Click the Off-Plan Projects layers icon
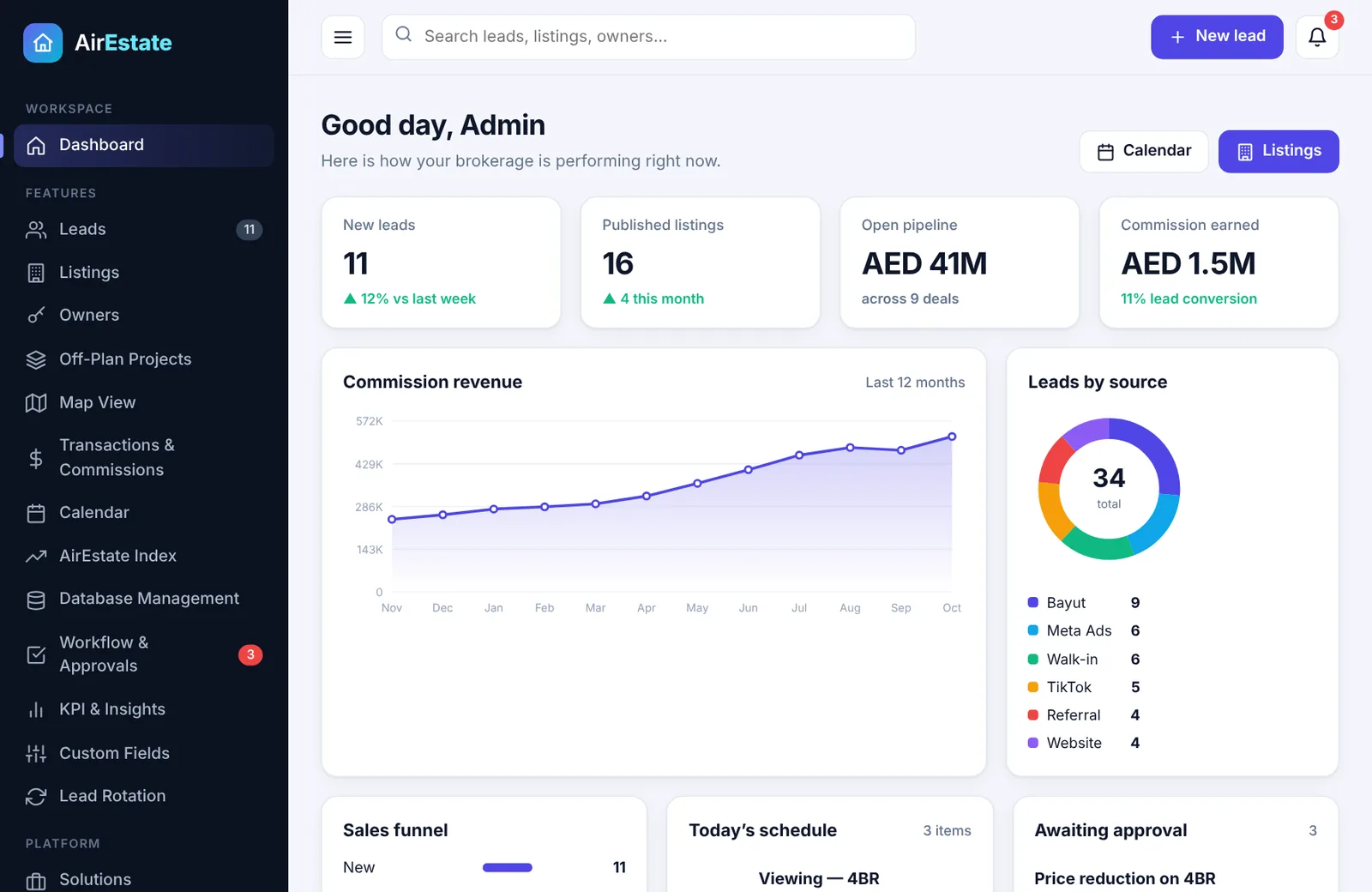The height and width of the screenshot is (892, 1372). tap(36, 359)
